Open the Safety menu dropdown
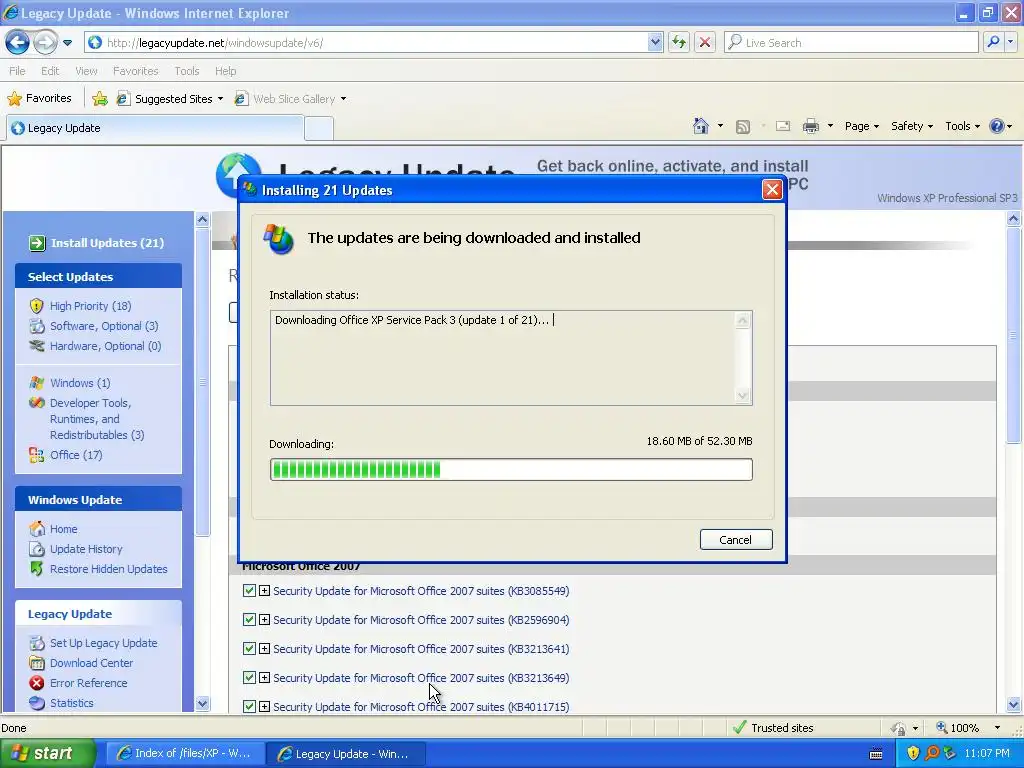The width and height of the screenshot is (1024, 768). (912, 126)
